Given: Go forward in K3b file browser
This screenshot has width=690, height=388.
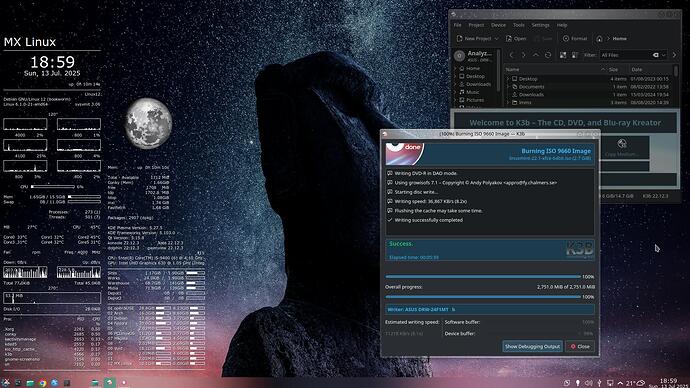Looking at the screenshot, I should point(524,55).
